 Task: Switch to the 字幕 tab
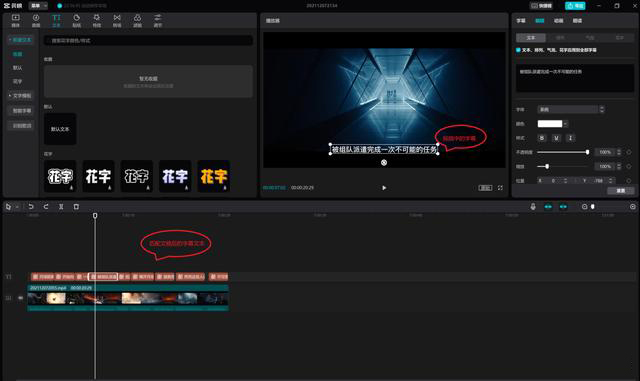(x=521, y=20)
